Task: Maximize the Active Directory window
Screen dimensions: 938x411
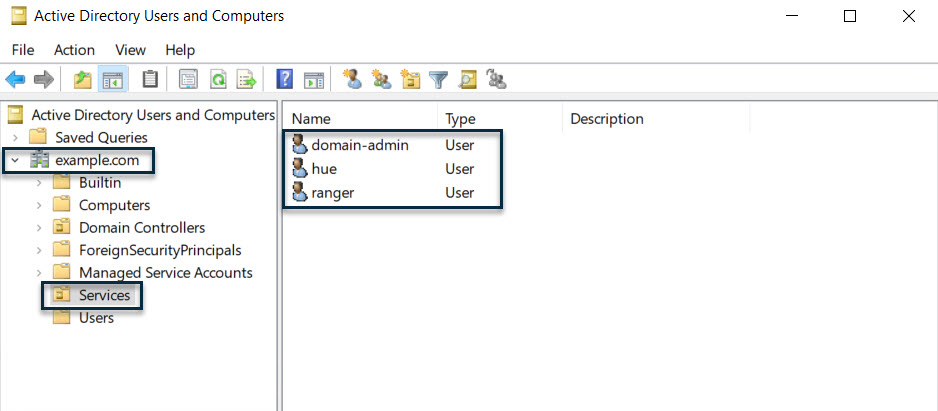Action: [x=849, y=16]
